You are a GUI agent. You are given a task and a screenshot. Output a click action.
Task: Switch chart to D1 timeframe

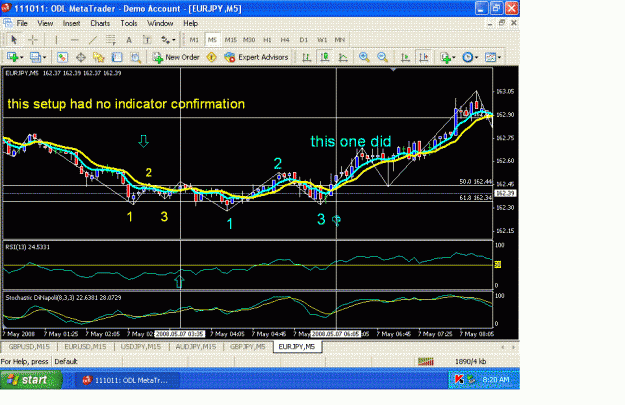tap(304, 39)
